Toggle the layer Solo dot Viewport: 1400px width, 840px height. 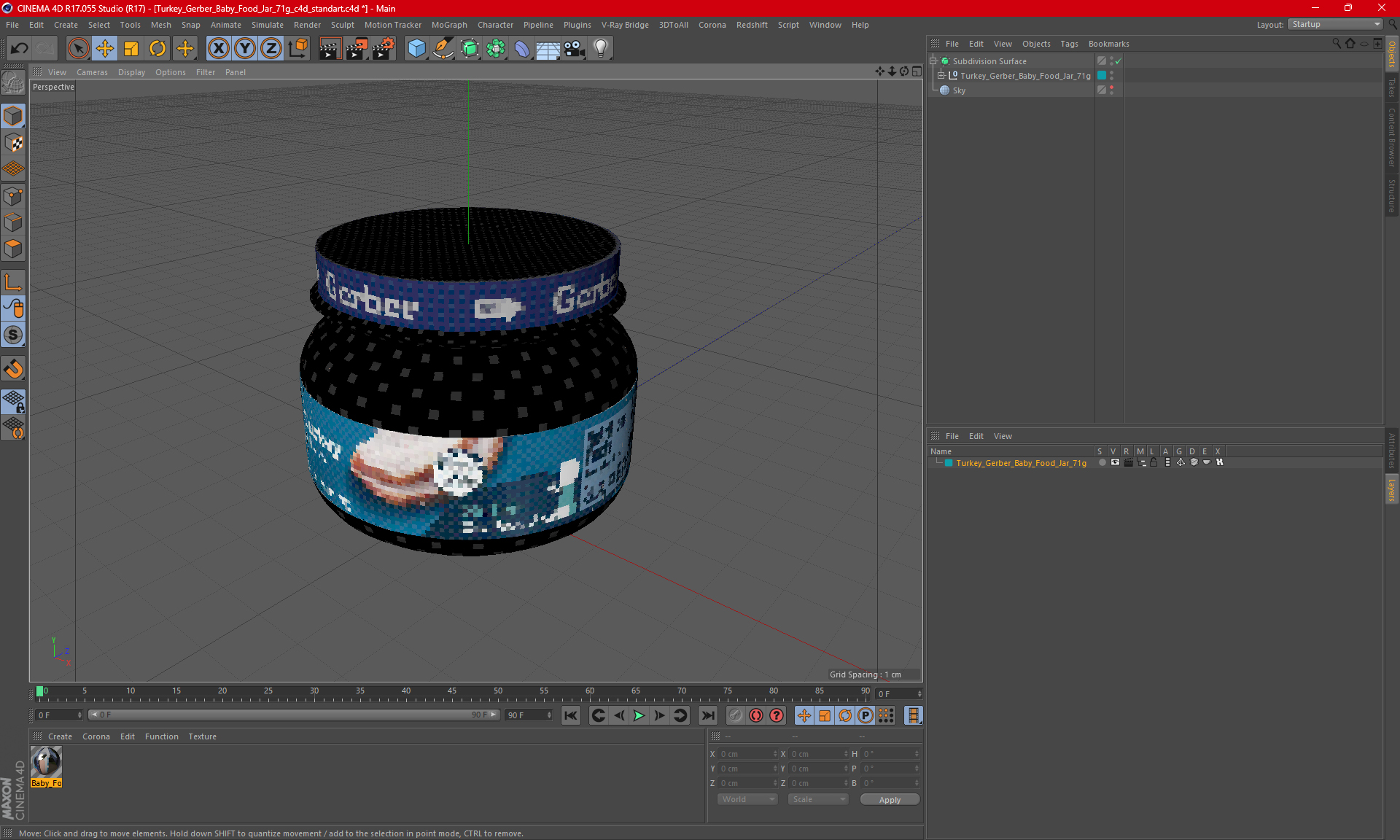tap(1102, 462)
